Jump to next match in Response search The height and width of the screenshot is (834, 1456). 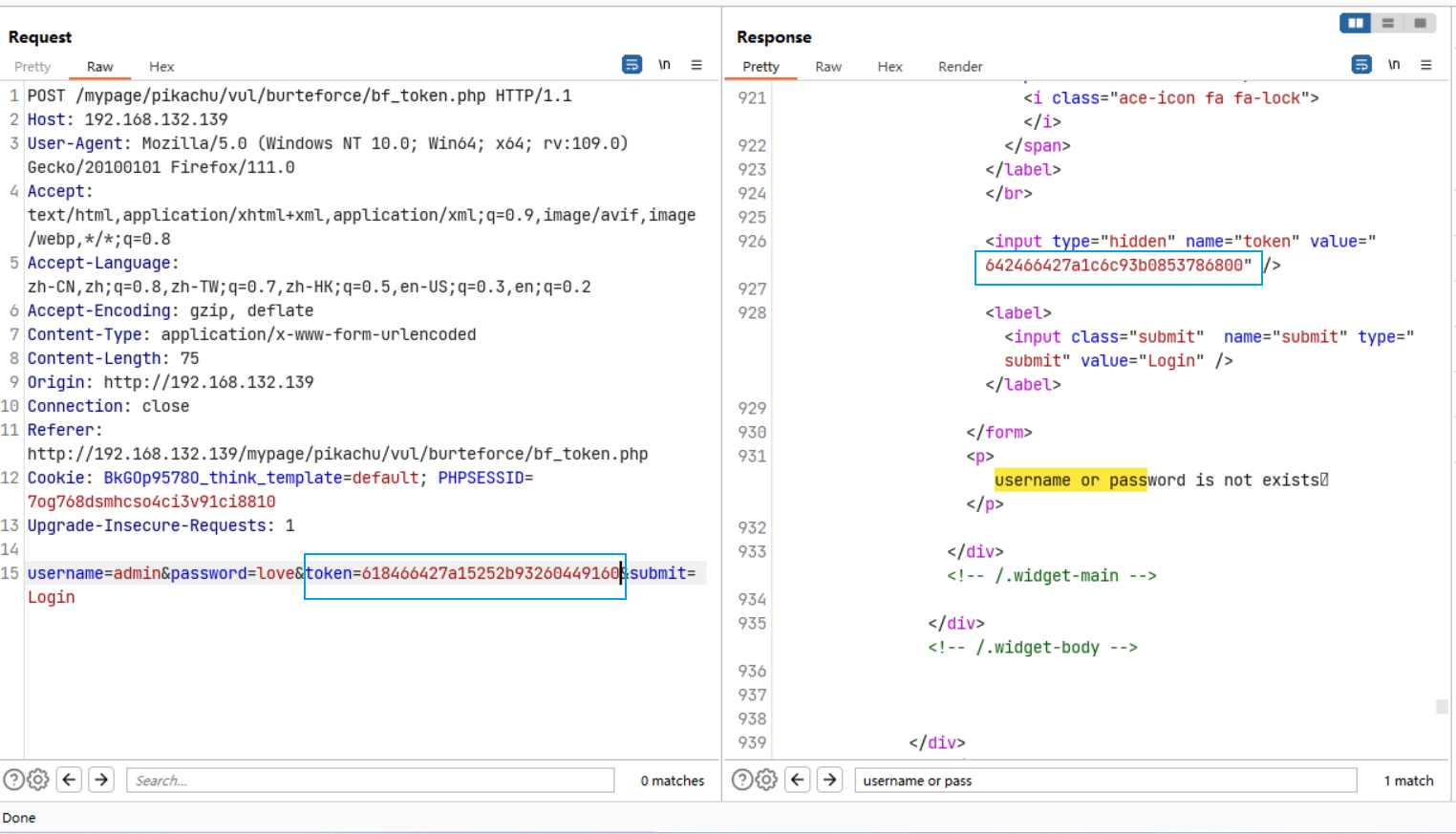pyautogui.click(x=829, y=781)
